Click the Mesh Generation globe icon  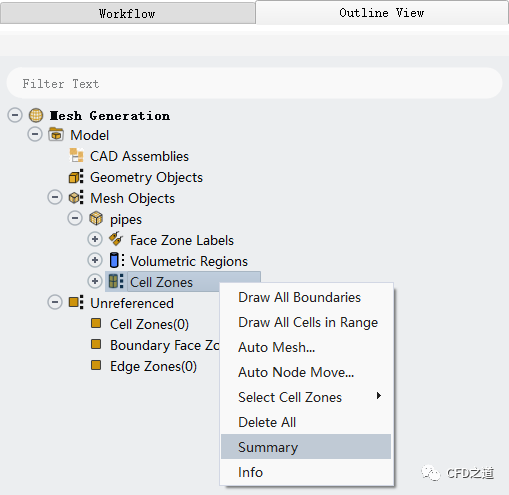[36, 115]
